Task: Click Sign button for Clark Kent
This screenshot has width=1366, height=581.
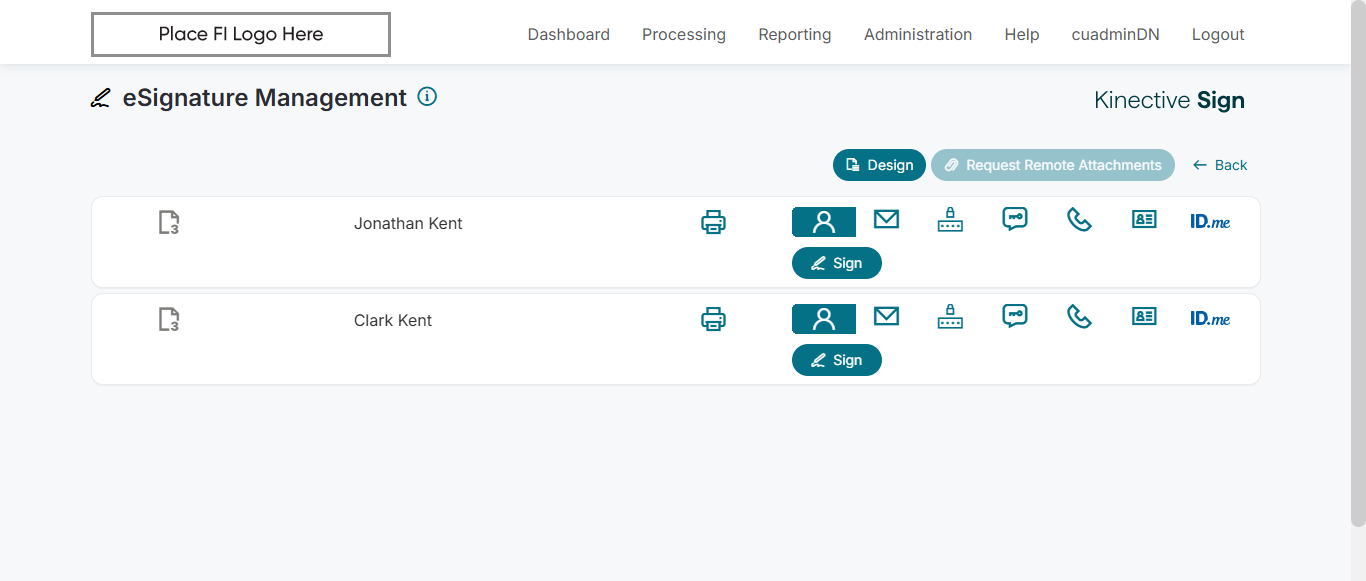Action: click(837, 360)
